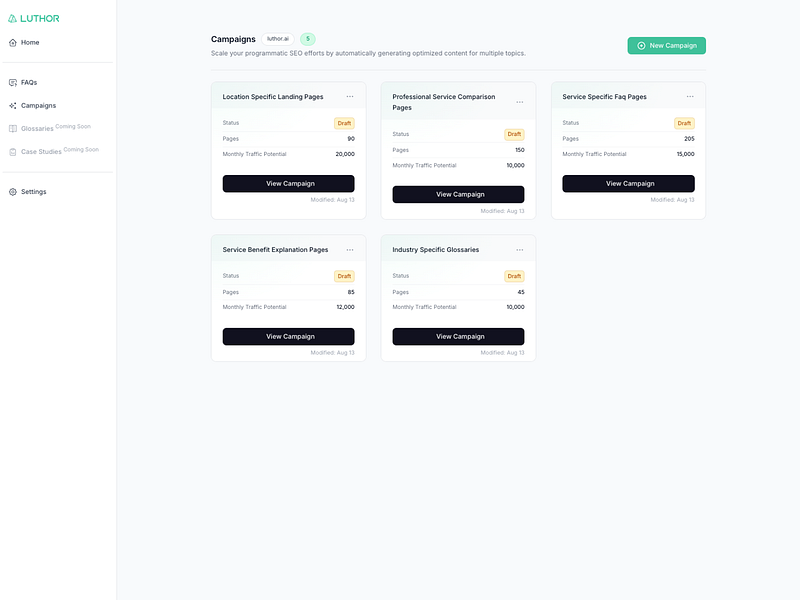This screenshot has height=600, width=800.
Task: Open options menu for Professional Service Comparison Pages
Action: pos(520,102)
